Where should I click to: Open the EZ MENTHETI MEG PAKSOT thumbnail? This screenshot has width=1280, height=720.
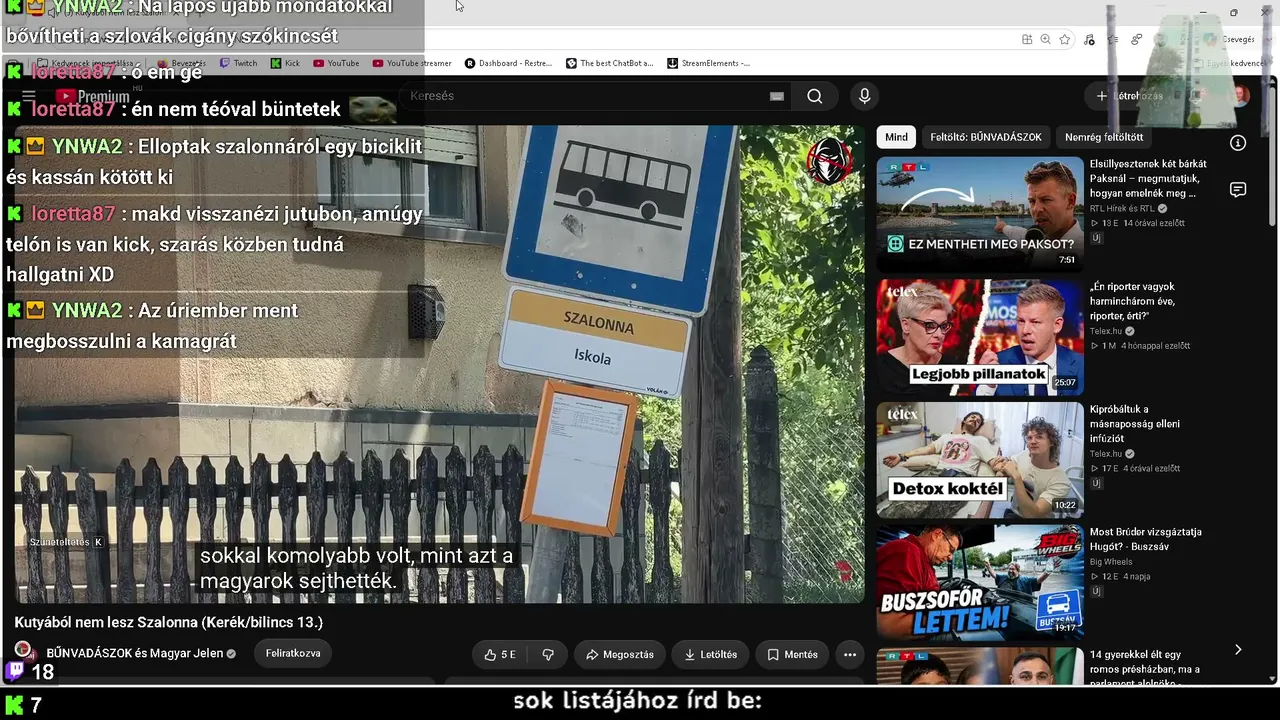tap(980, 214)
